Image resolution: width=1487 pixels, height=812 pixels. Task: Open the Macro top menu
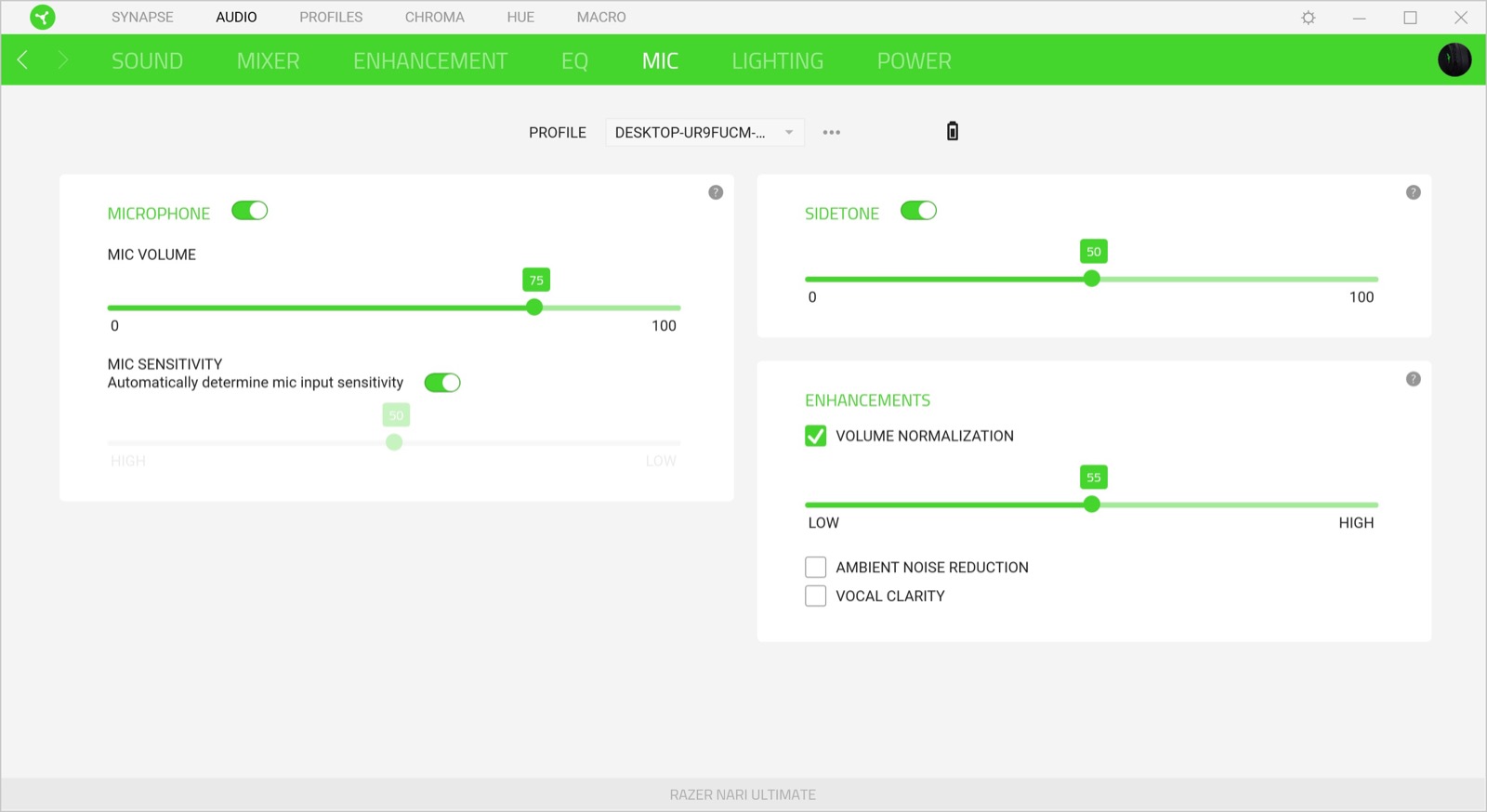pyautogui.click(x=601, y=17)
